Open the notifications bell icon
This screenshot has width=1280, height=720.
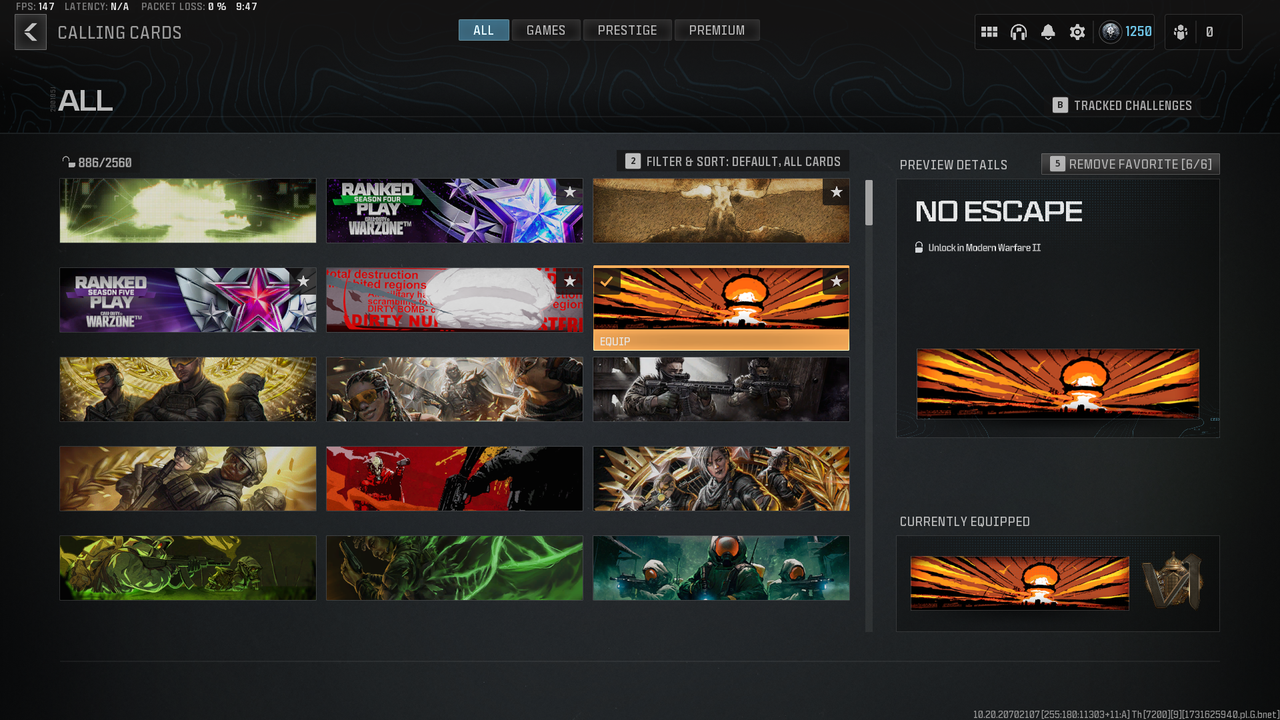1047,32
